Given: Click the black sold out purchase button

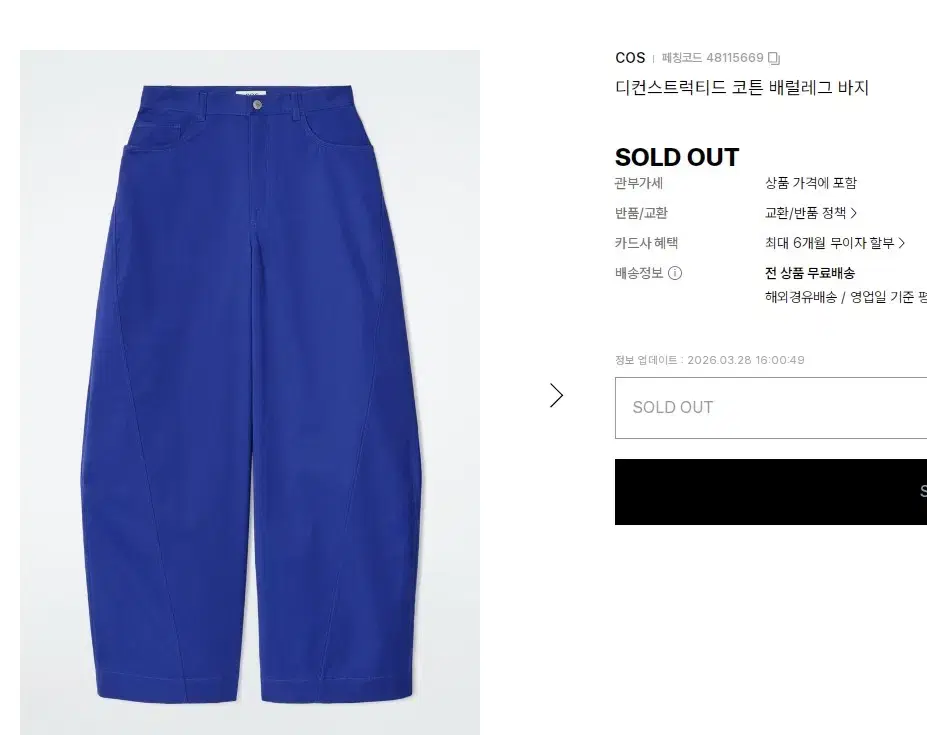Looking at the screenshot, I should (771, 492).
